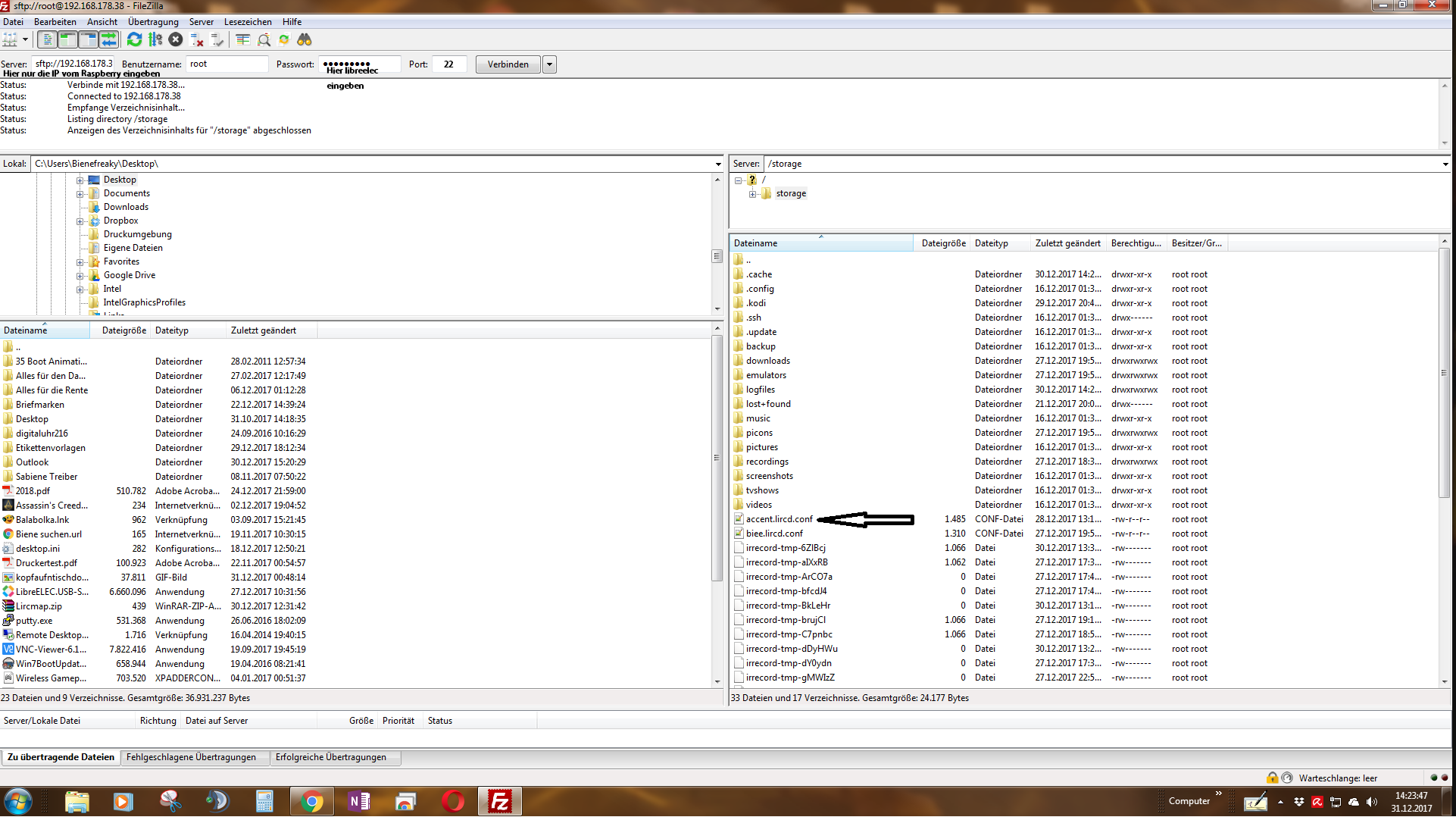The width and height of the screenshot is (1456, 817).
Task: Click the remote file list vertical scrollbar
Action: point(1445,373)
